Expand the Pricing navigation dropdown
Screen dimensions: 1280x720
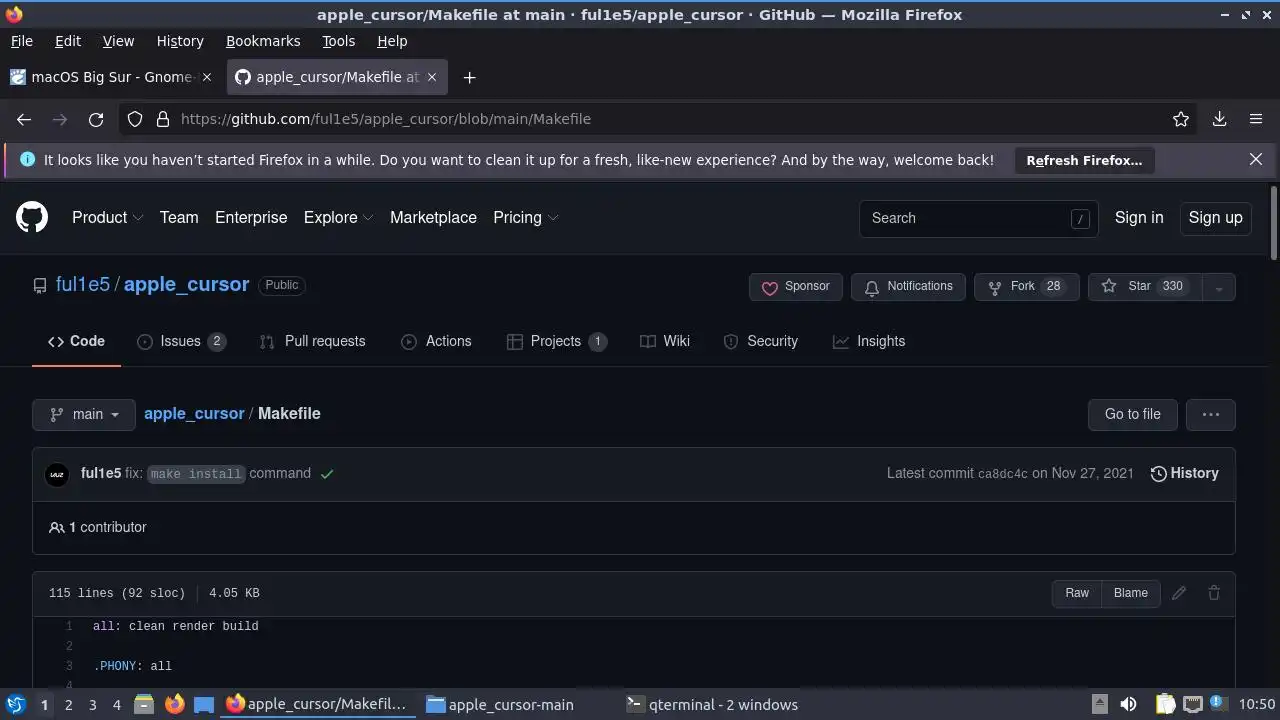(x=525, y=217)
